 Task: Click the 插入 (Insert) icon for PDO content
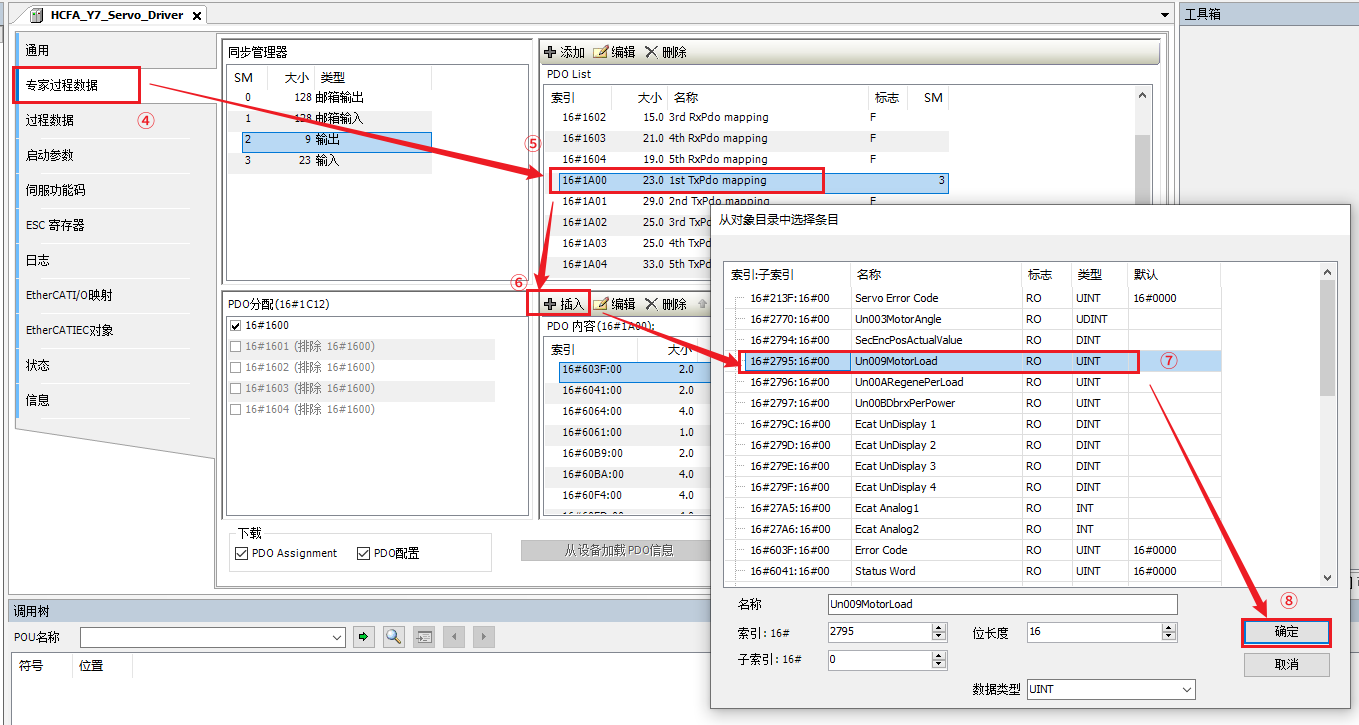pyautogui.click(x=550, y=304)
